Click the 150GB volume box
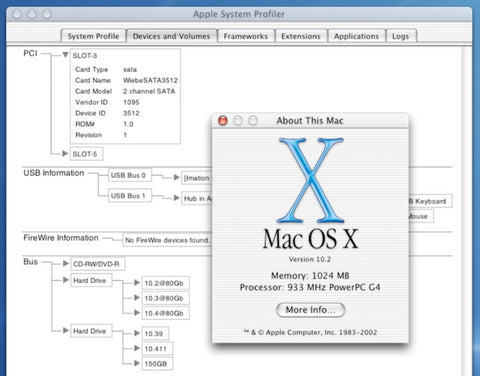Screen dimensions: 480x376 coord(157,364)
